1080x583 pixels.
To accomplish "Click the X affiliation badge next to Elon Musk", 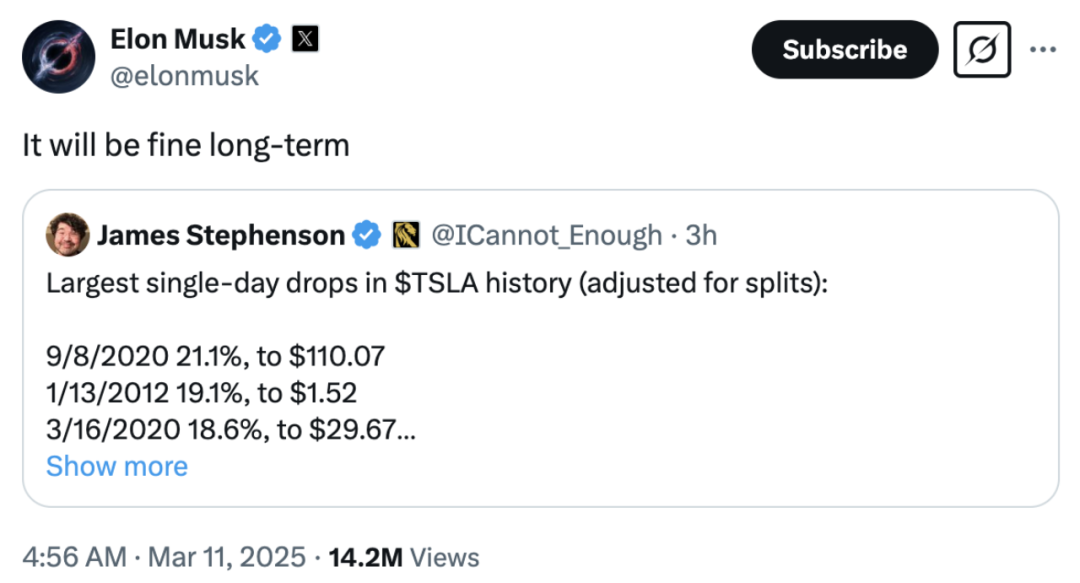I will pyautogui.click(x=304, y=40).
